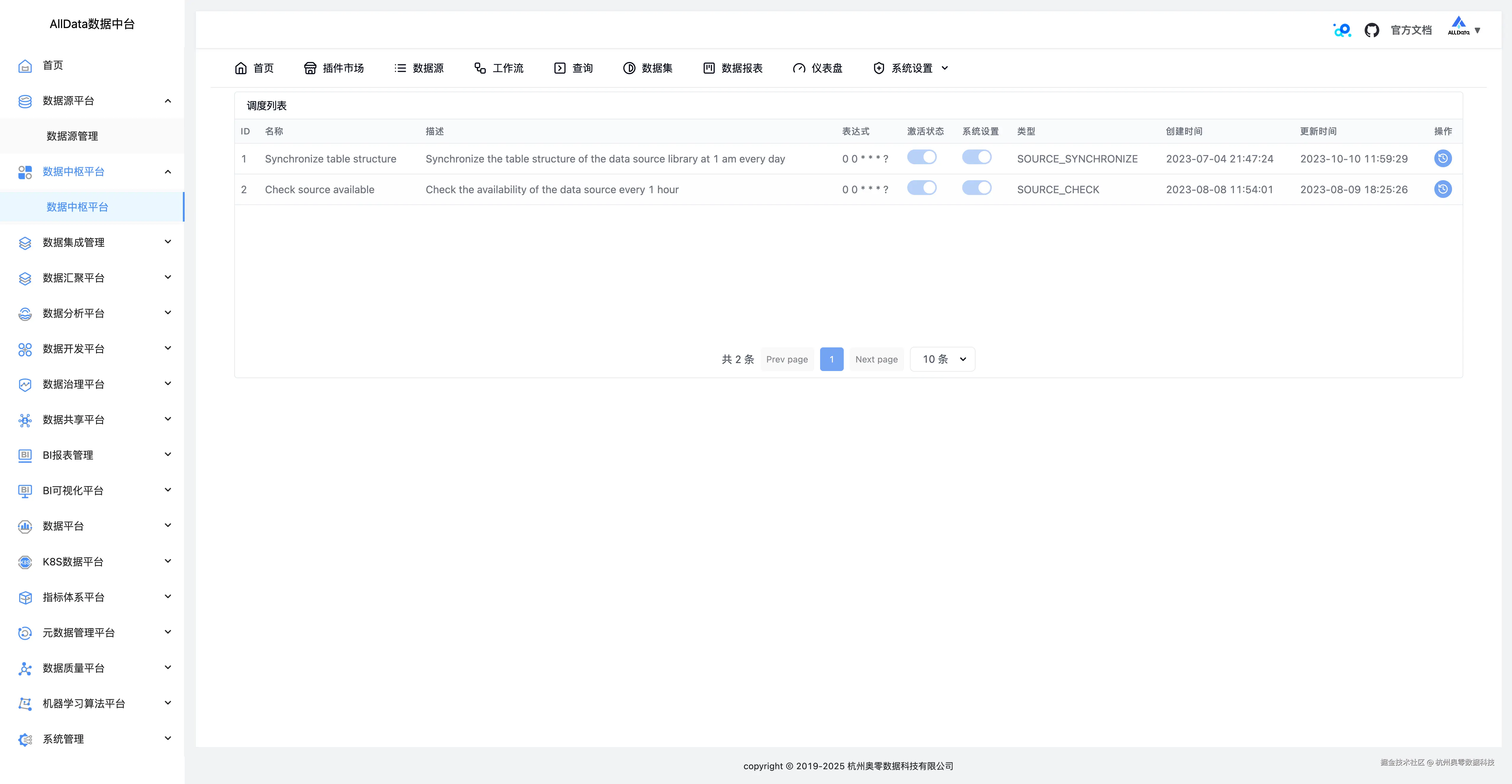Viewport: 1512px width, 784px height.
Task: Toggle 系统设置 switch on Check source available row
Action: click(976, 188)
